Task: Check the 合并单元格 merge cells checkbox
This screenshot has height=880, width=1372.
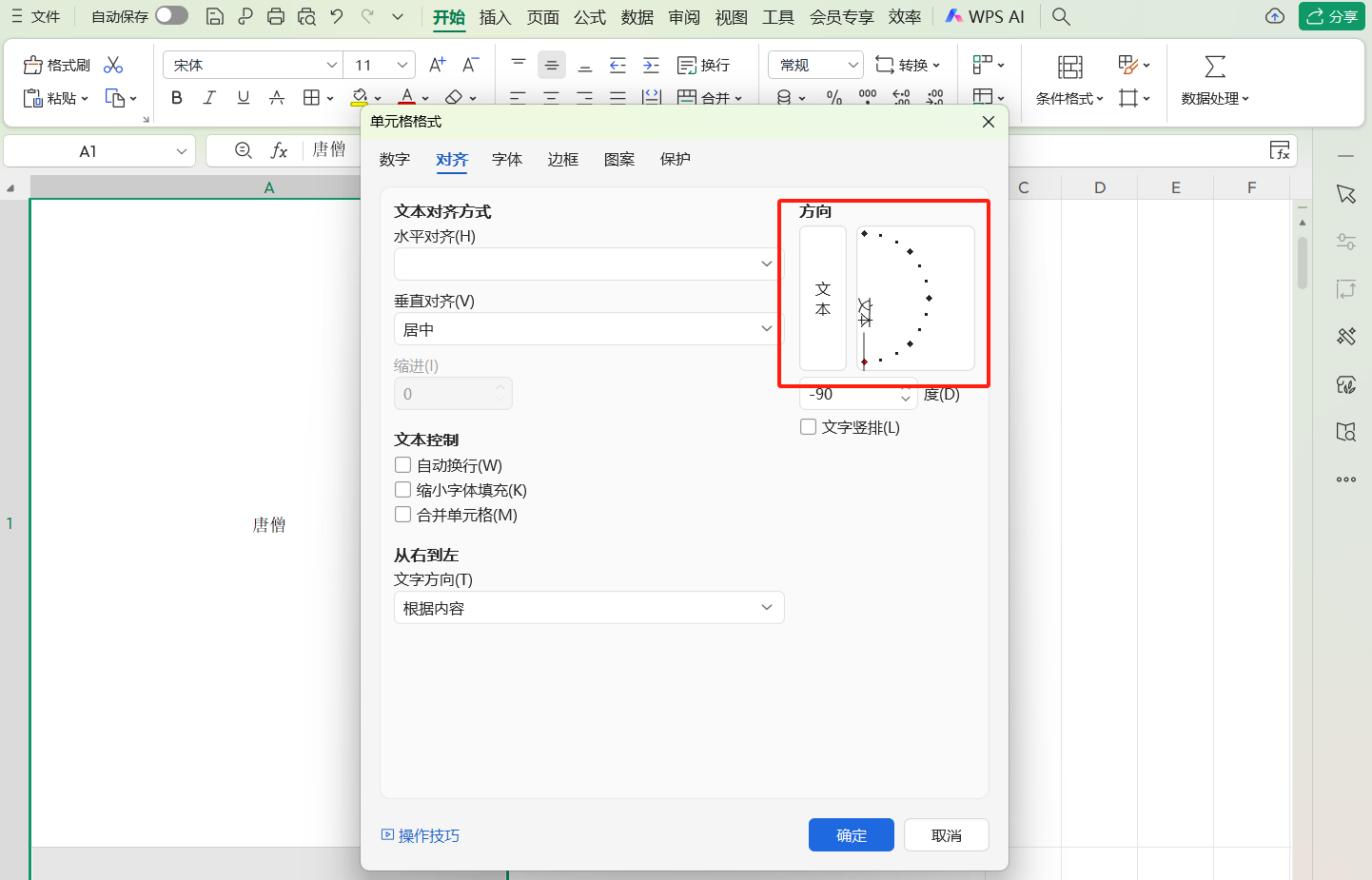Action: point(403,515)
